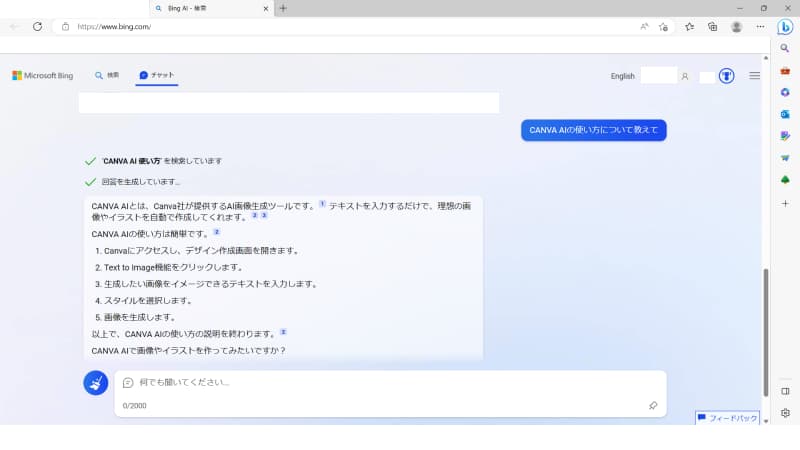Click the pin icon in chat box
800x450 pixels.
(653, 406)
